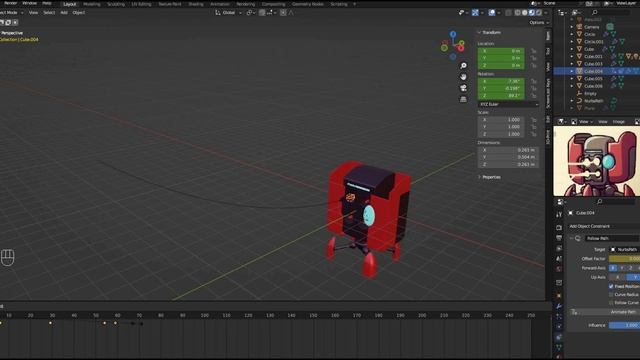Switch to the UV Editing workspace tab
Viewport: 640px width, 360px height.
(x=141, y=4)
